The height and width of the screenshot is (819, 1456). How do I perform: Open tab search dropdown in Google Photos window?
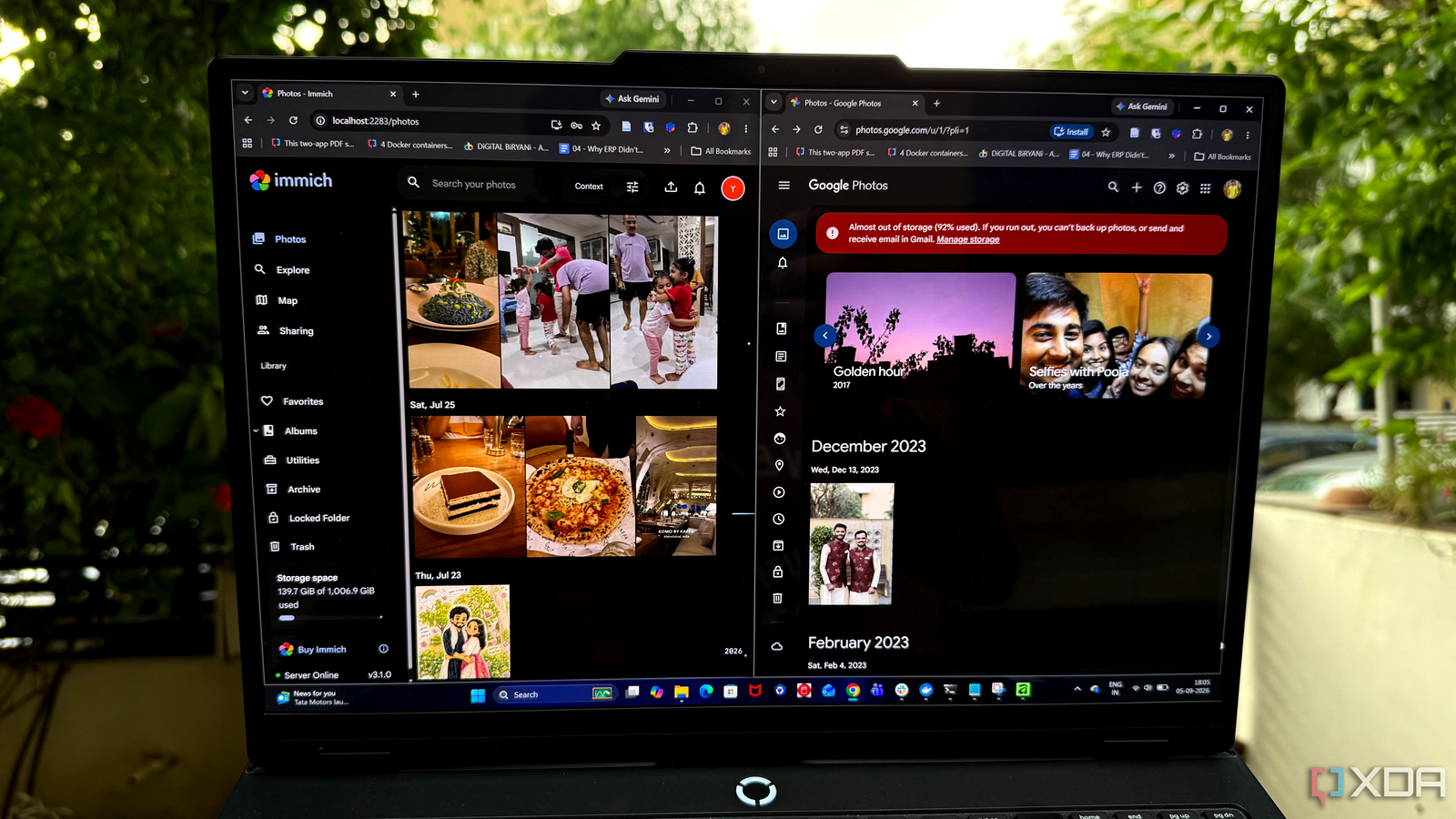point(773,102)
